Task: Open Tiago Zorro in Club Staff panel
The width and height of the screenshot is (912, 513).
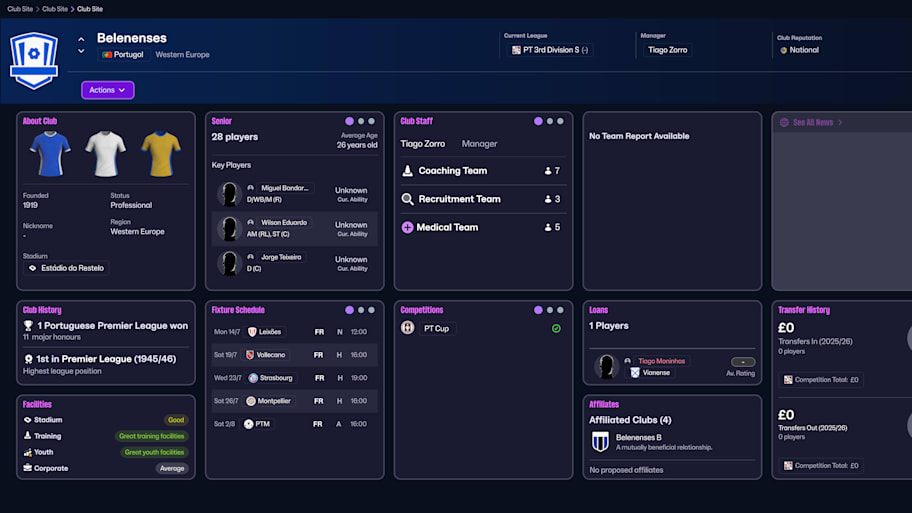Action: click(423, 144)
